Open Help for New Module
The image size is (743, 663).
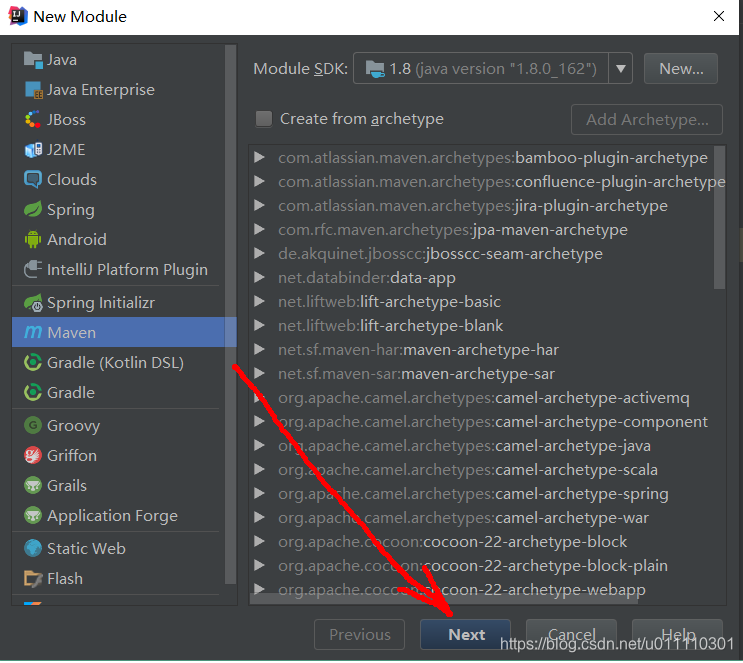click(678, 635)
